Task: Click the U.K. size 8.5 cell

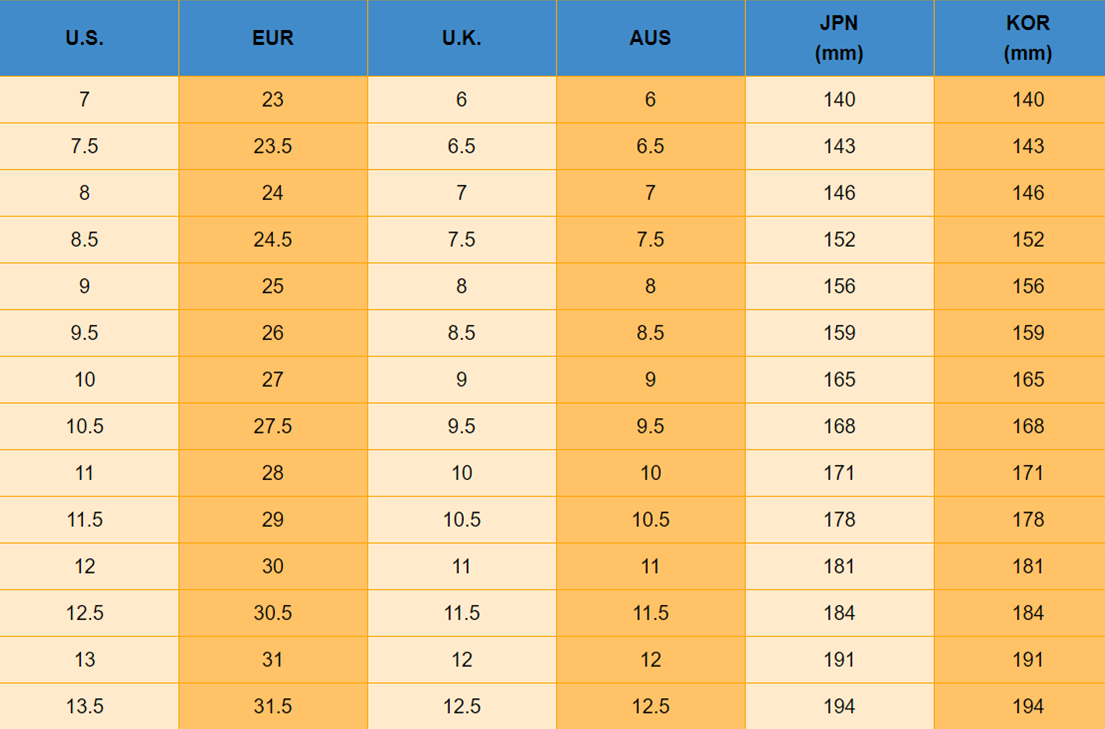Action: coord(461,333)
